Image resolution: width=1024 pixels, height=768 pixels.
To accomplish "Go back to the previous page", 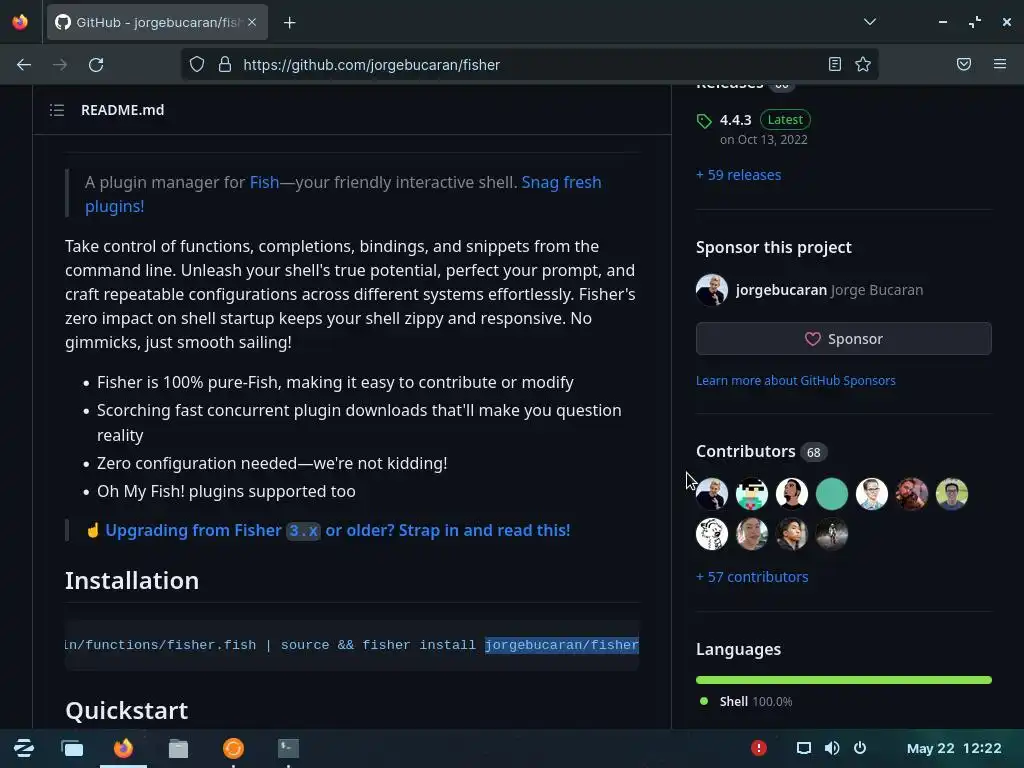I will pyautogui.click(x=24, y=65).
